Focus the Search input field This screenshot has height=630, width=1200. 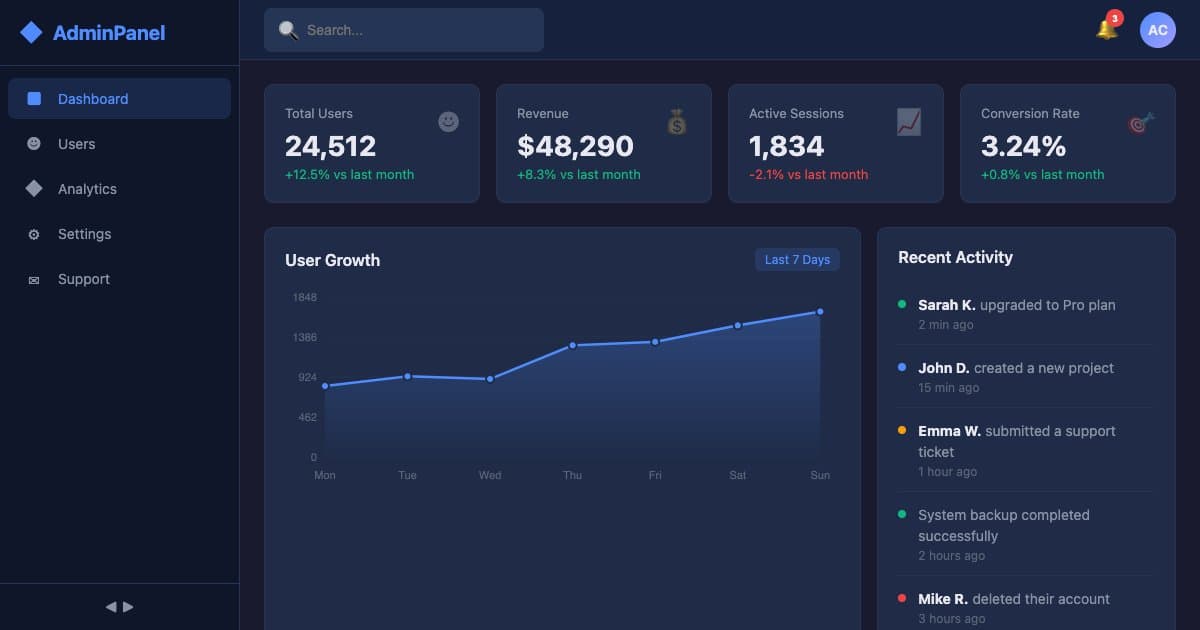(404, 30)
